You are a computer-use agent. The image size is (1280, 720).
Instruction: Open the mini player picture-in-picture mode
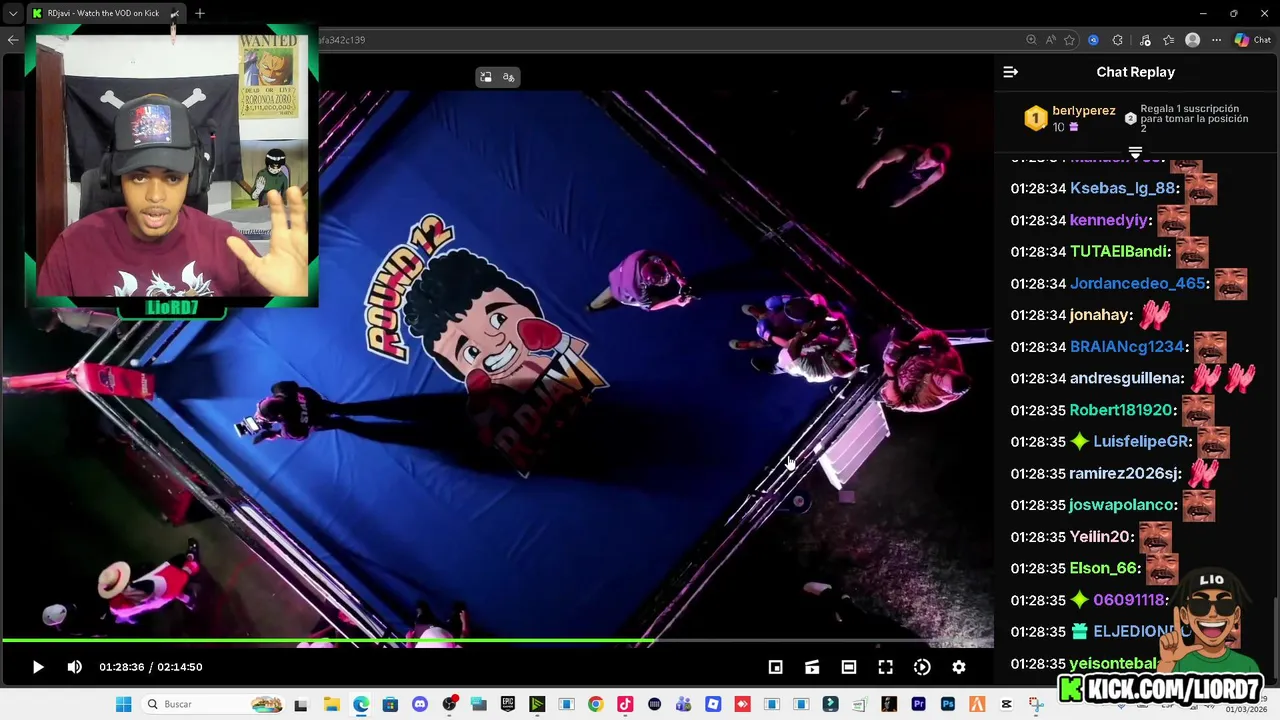[775, 667]
